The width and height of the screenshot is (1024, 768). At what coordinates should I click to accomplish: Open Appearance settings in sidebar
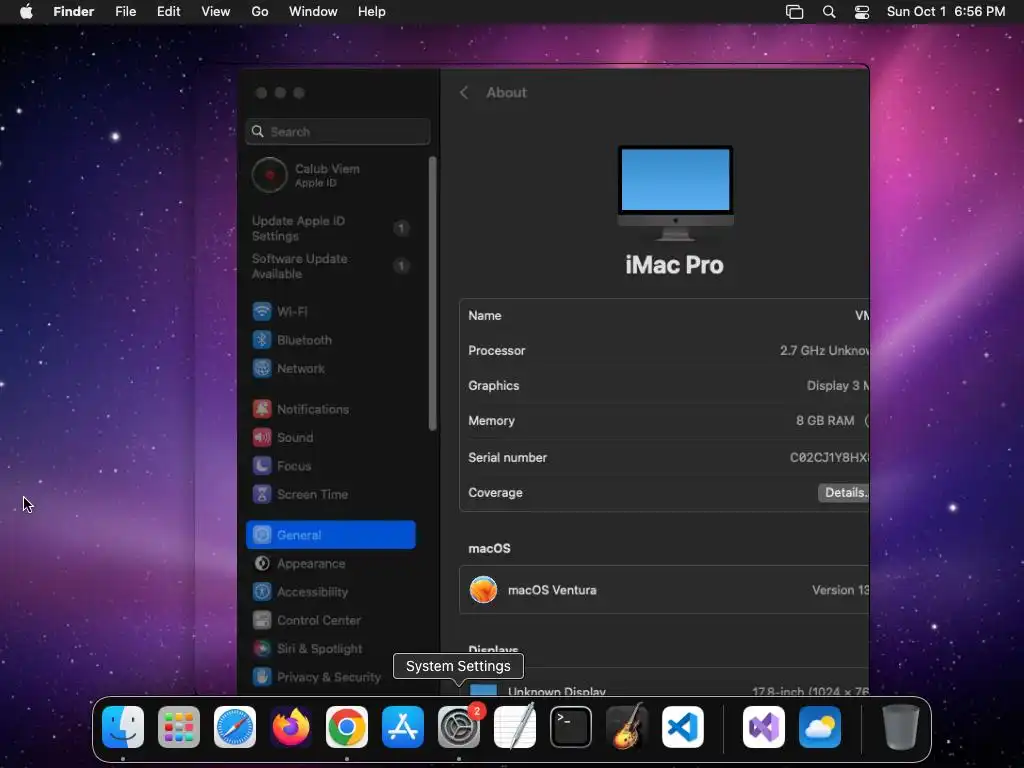[x=331, y=564]
